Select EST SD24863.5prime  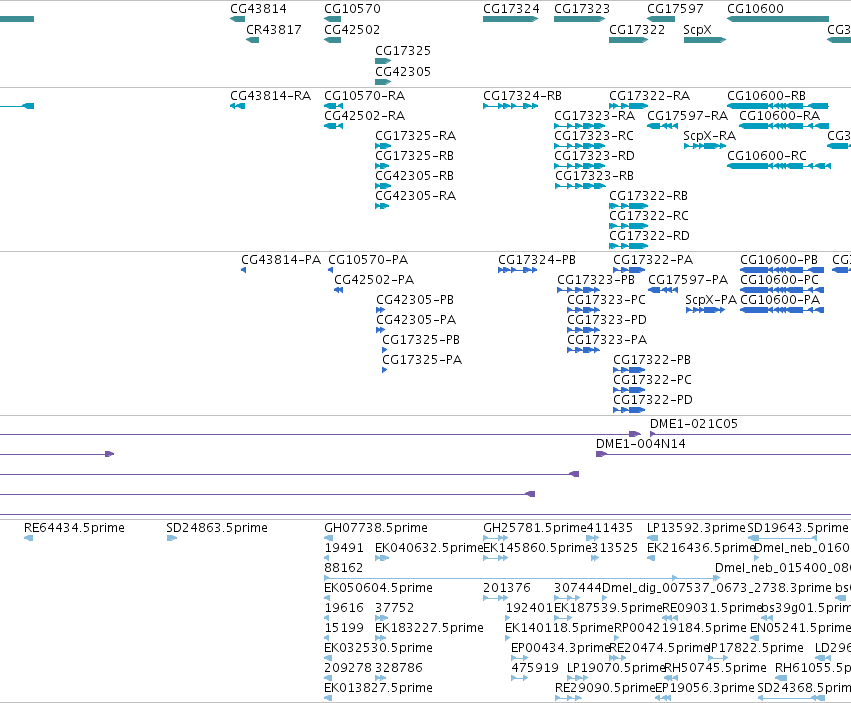pyautogui.click(x=217, y=528)
